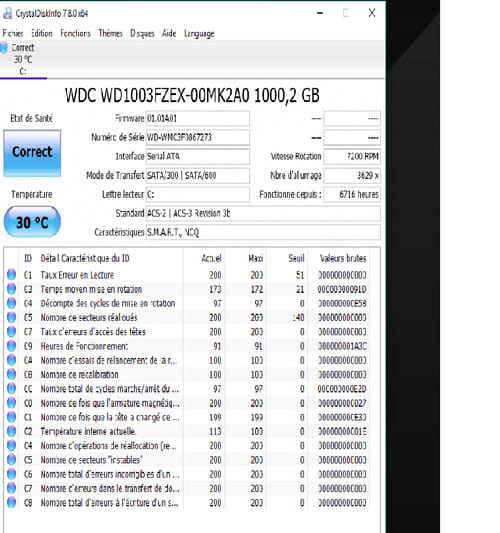Click the serial number field
Image resolution: width=500 pixels, height=533 pixels.
click(198, 137)
